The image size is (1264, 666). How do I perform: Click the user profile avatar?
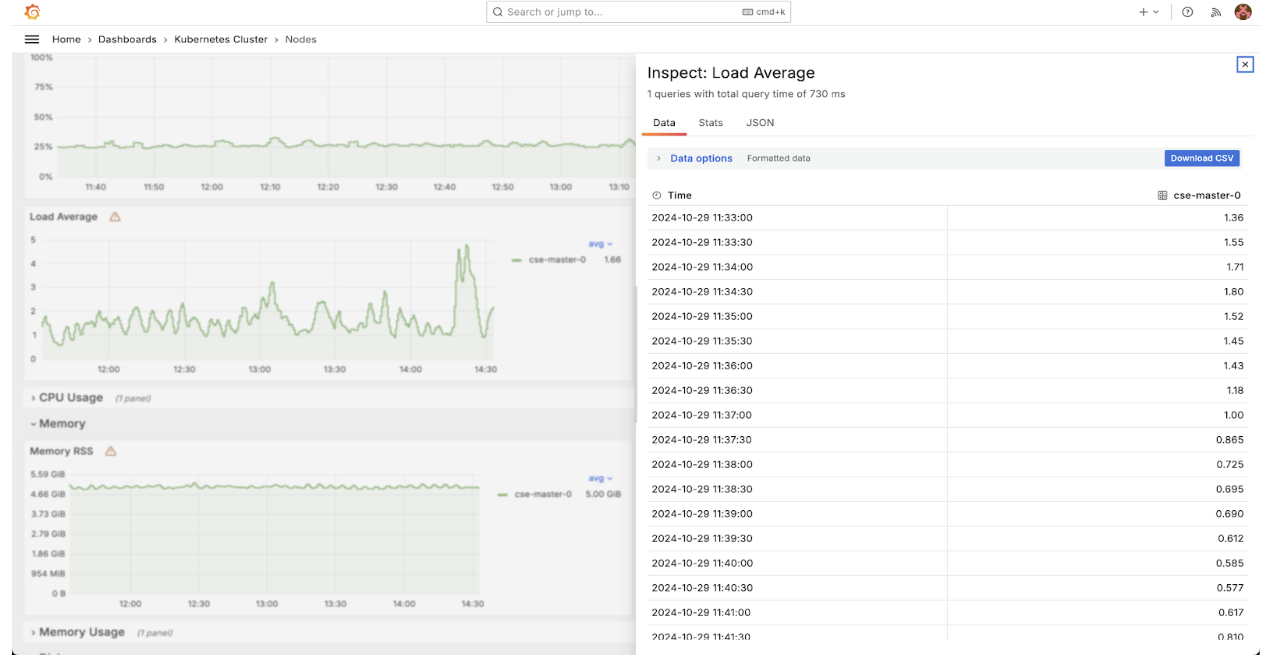click(x=1243, y=12)
